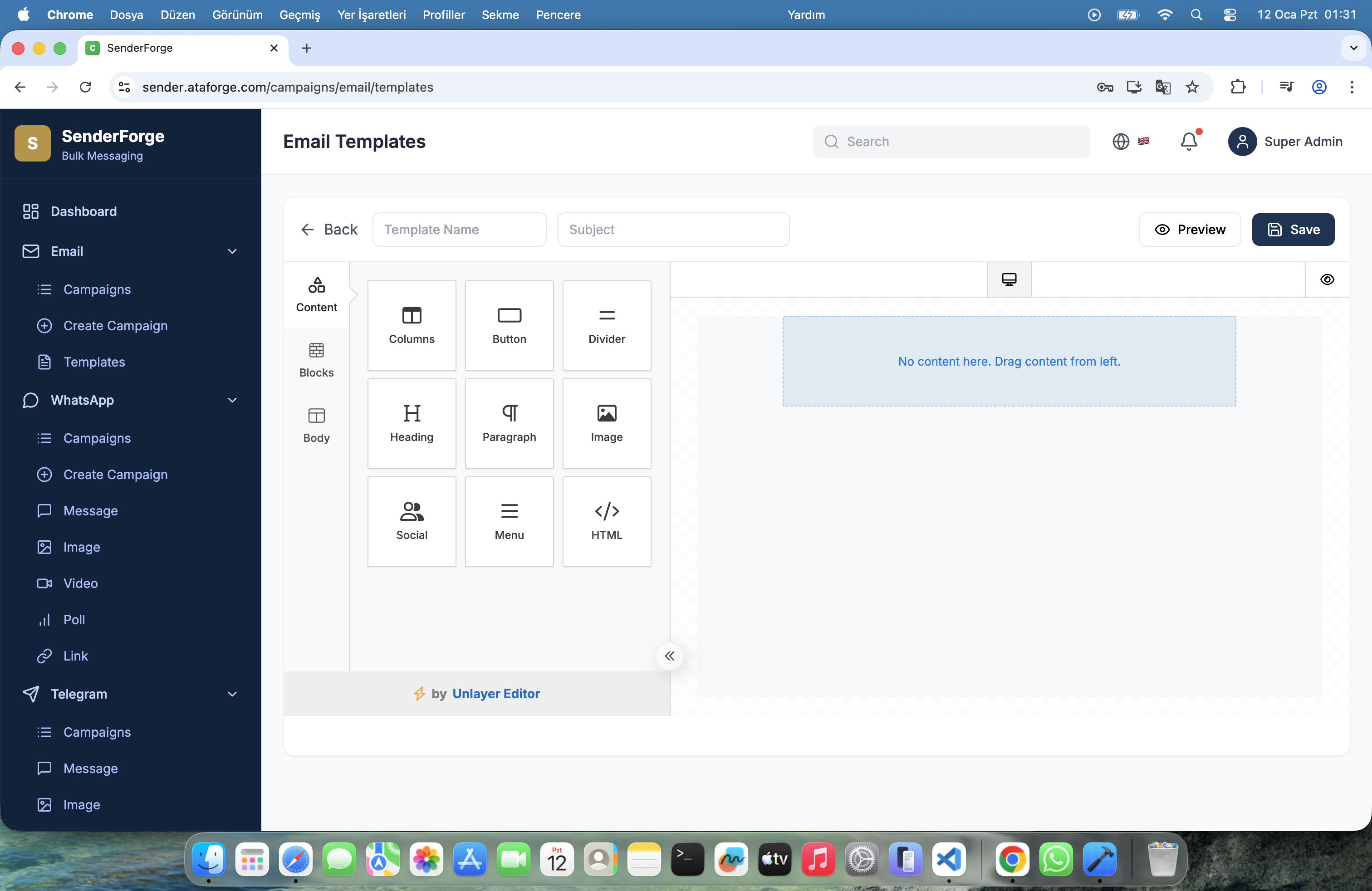The image size is (1372, 891).
Task: Collapse the Telegram sidebar section
Action: [232, 694]
